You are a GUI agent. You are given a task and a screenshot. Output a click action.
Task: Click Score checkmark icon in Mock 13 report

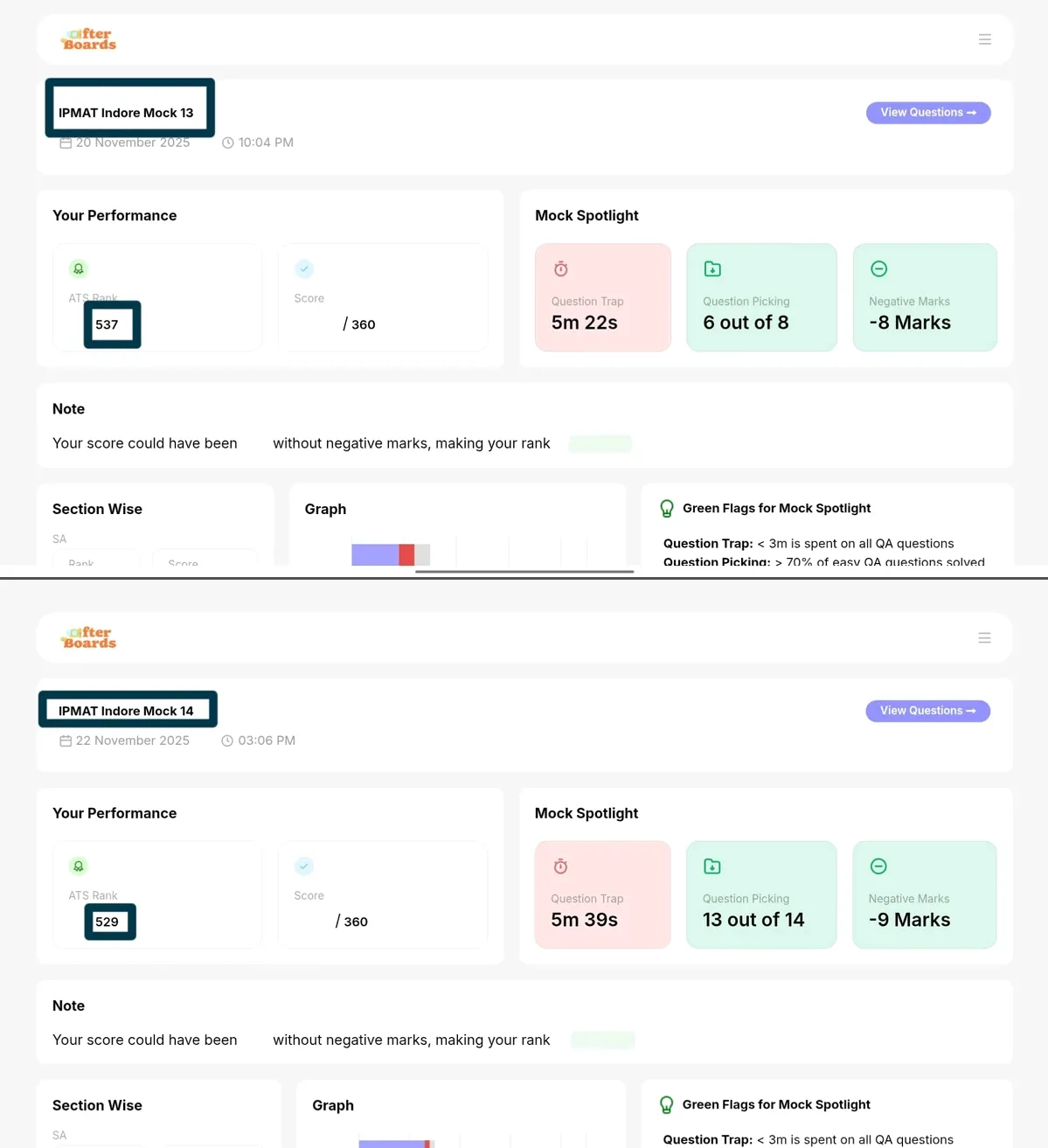(x=304, y=268)
